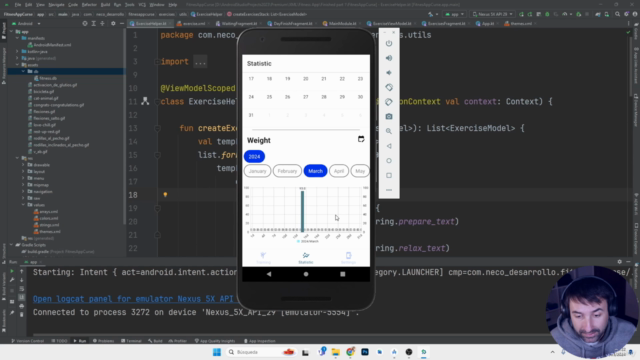Open emulator extended controls (three dots)
The height and width of the screenshot is (360, 640).
pos(389,190)
